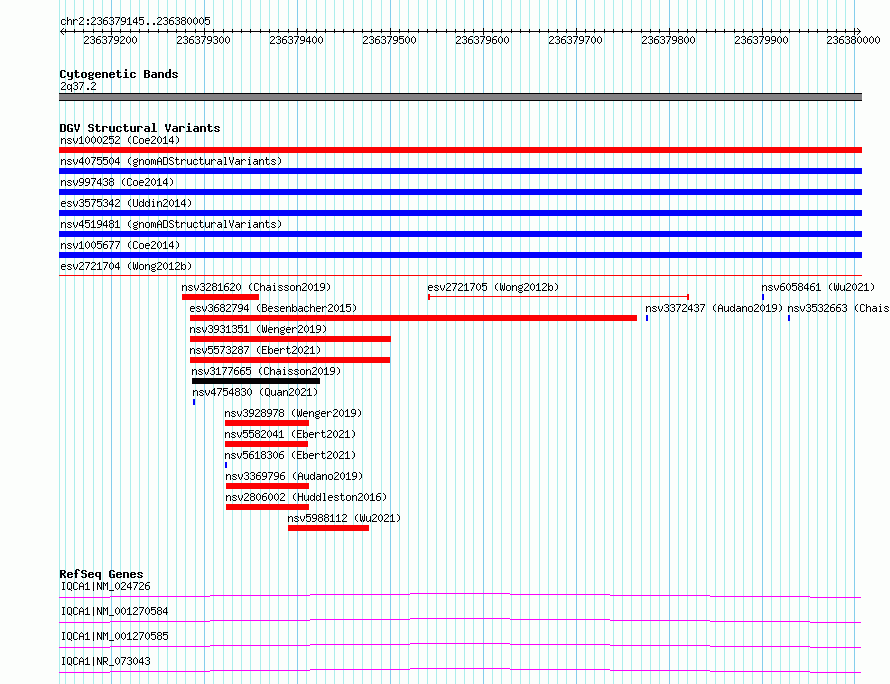This screenshot has width=890, height=684.
Task: Click the esv3682794 (Besenbacher2015) label
Action: pos(273,308)
